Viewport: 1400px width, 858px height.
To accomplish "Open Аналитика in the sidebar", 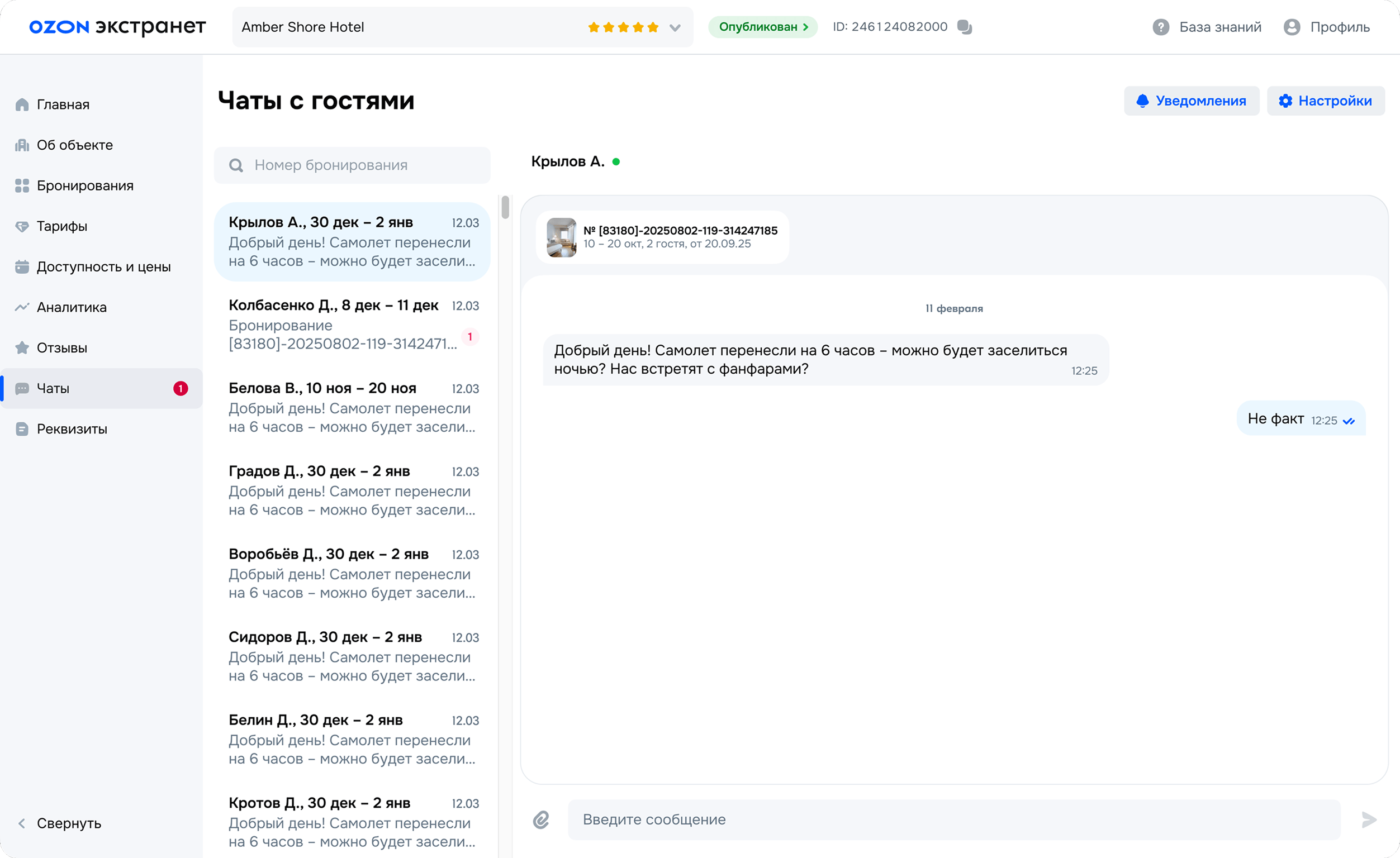I will [x=72, y=307].
